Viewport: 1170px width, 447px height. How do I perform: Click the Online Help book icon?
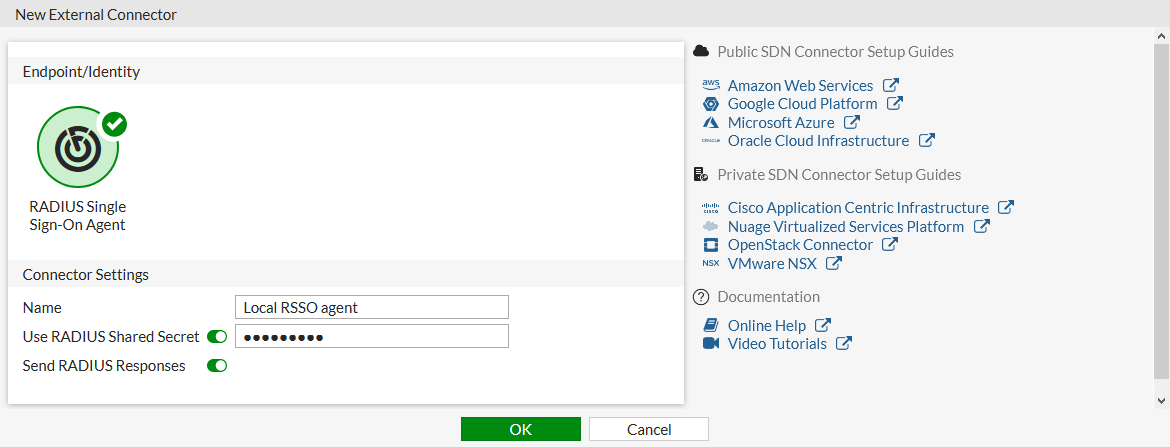[711, 326]
